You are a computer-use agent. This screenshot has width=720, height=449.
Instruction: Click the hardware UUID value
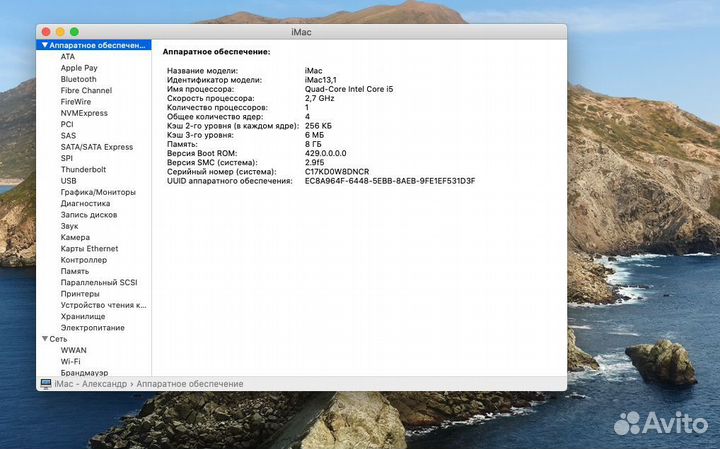point(390,181)
